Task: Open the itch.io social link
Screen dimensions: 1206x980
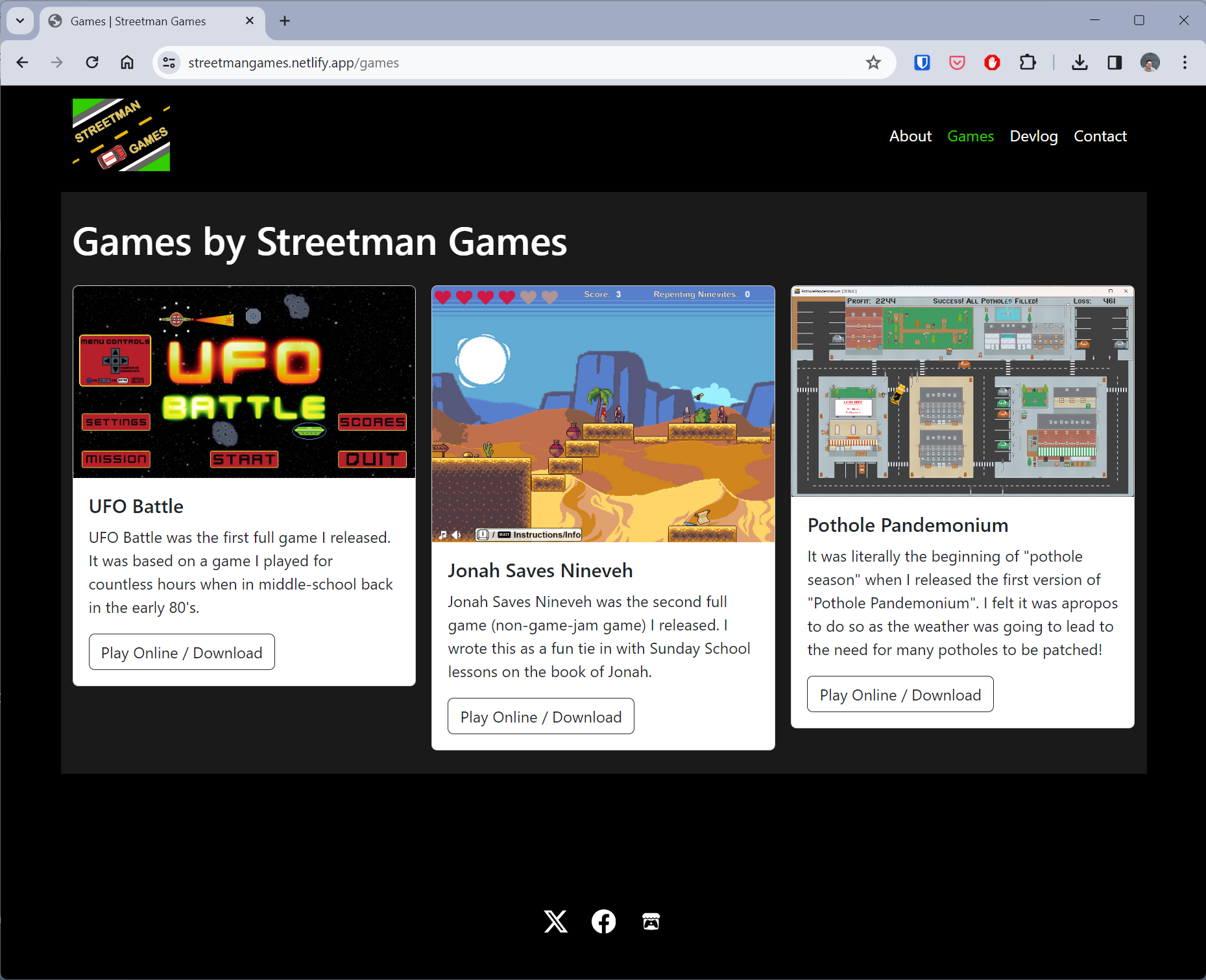Action: 651,921
